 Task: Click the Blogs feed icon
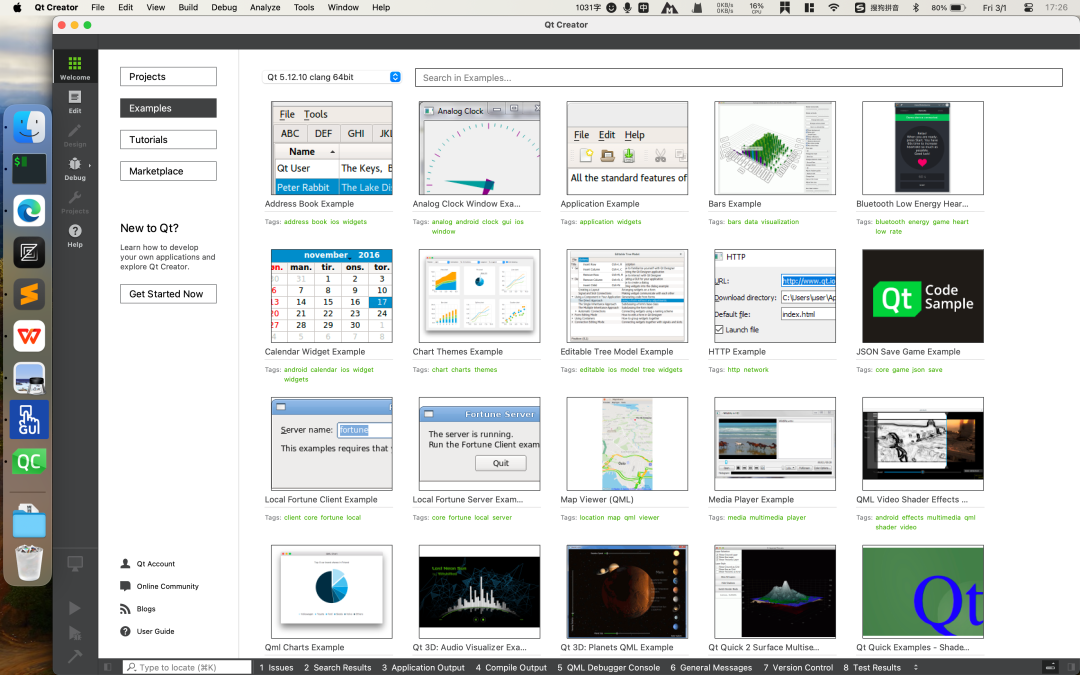125,609
